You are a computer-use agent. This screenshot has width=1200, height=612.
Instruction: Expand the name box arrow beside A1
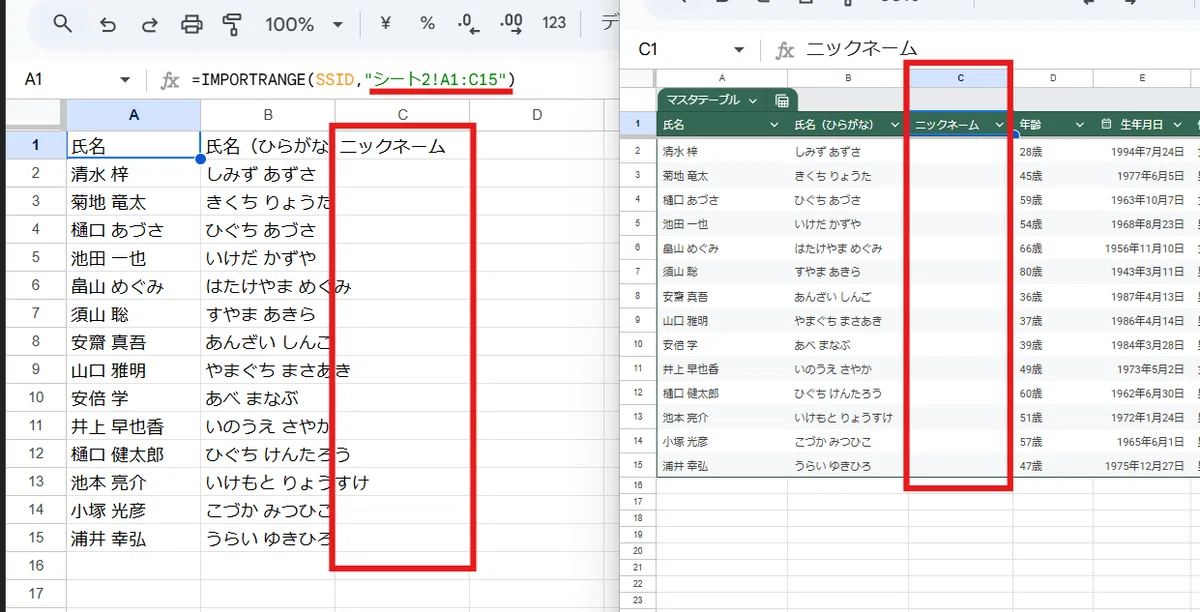(125, 80)
